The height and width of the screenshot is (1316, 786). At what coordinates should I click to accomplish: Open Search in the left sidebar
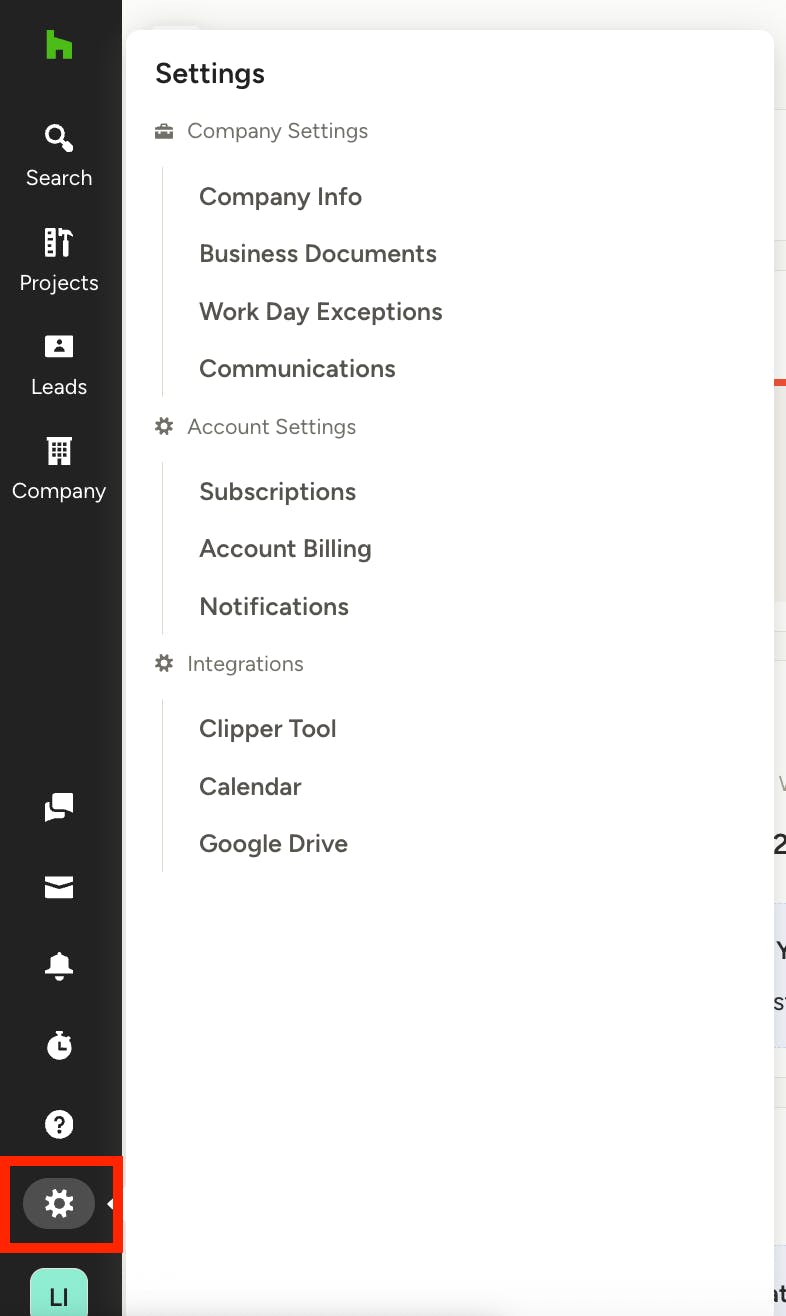[x=59, y=155]
